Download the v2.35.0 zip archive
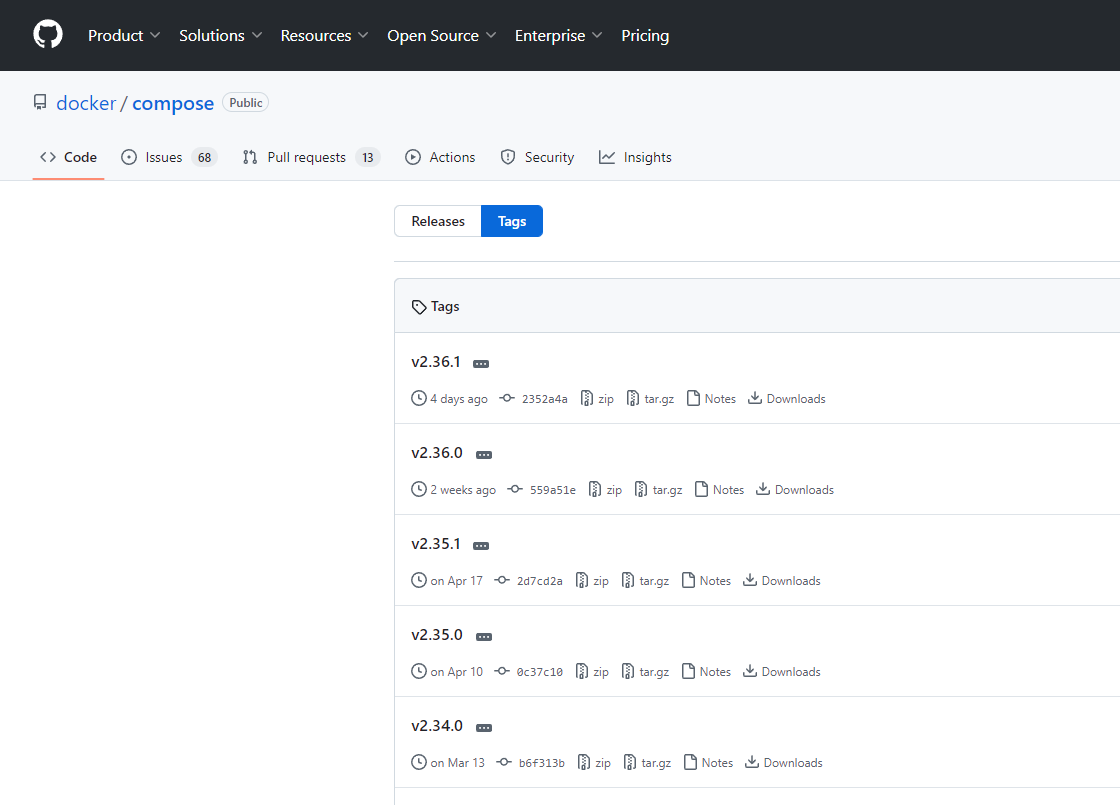The width and height of the screenshot is (1120, 805). [x=592, y=671]
